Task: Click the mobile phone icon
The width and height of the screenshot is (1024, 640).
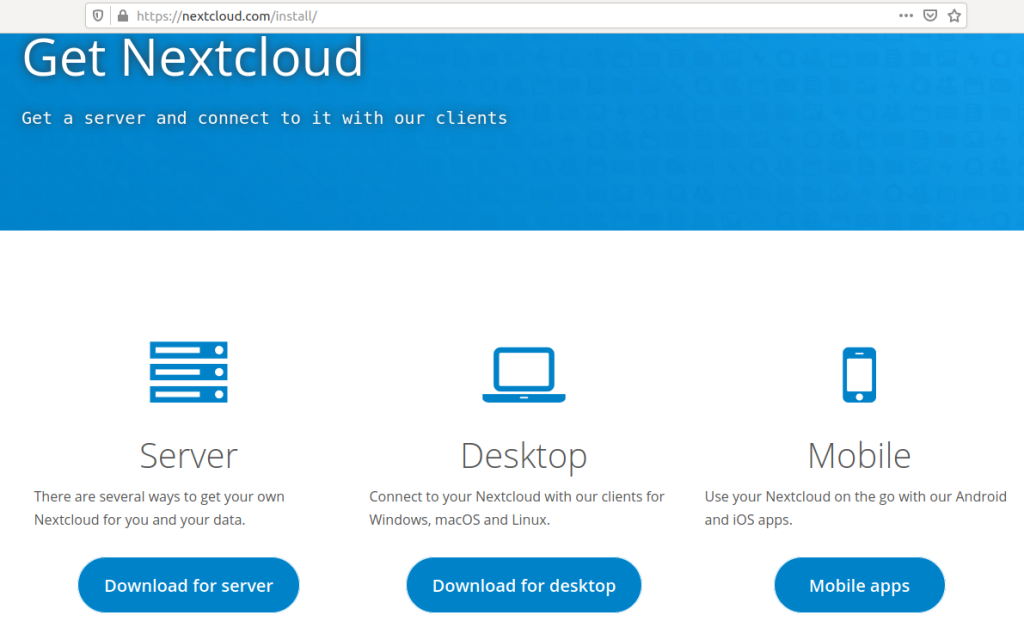Action: point(859,375)
